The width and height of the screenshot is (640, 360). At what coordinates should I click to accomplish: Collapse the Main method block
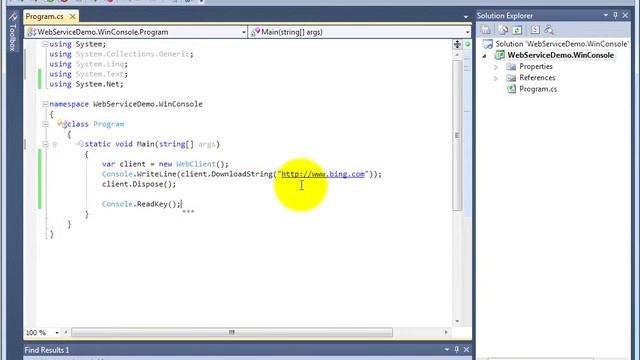[x=45, y=144]
